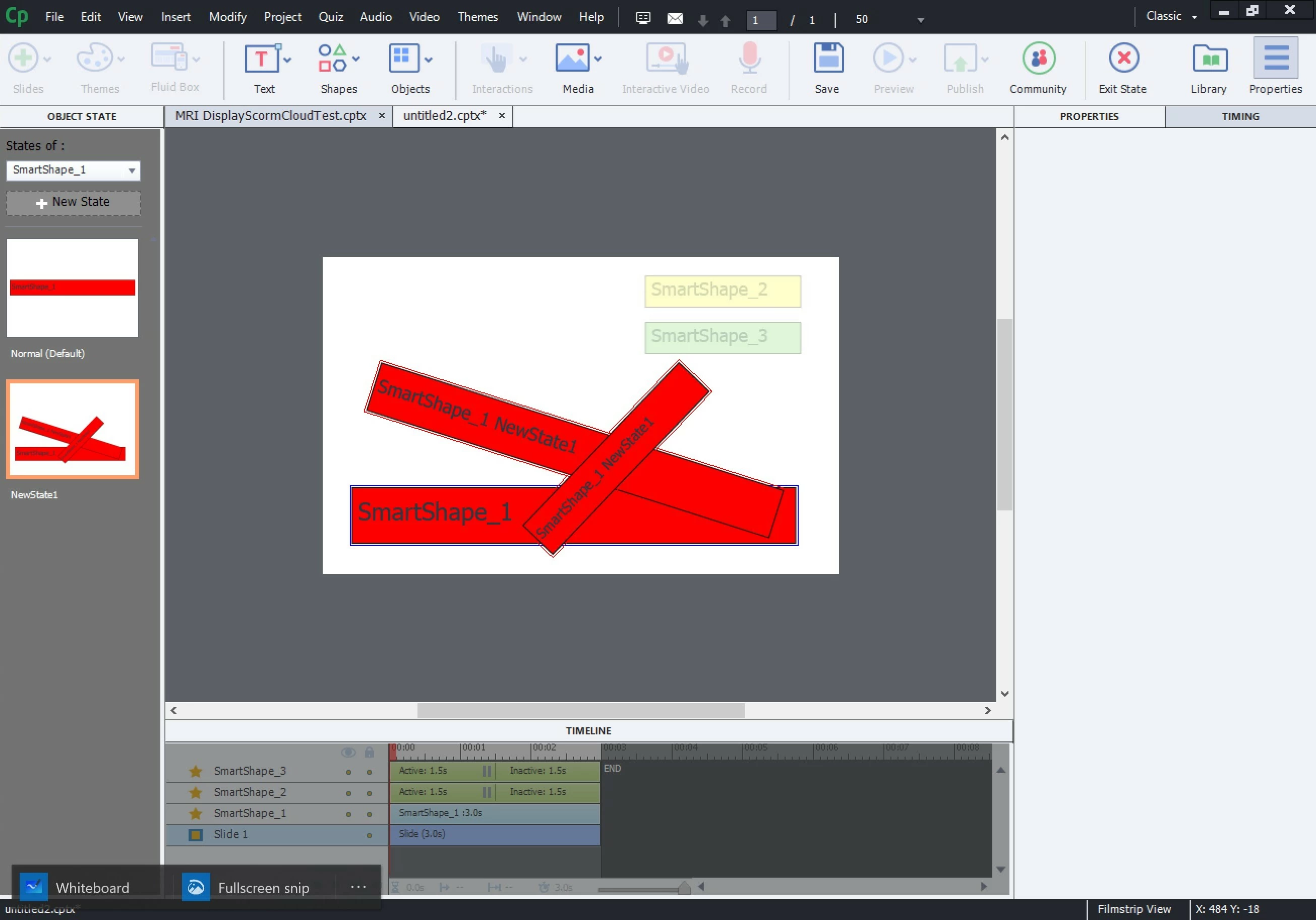Click the timeline zoom slider
Screen dimensions: 1316x920
pyautogui.click(x=683, y=888)
